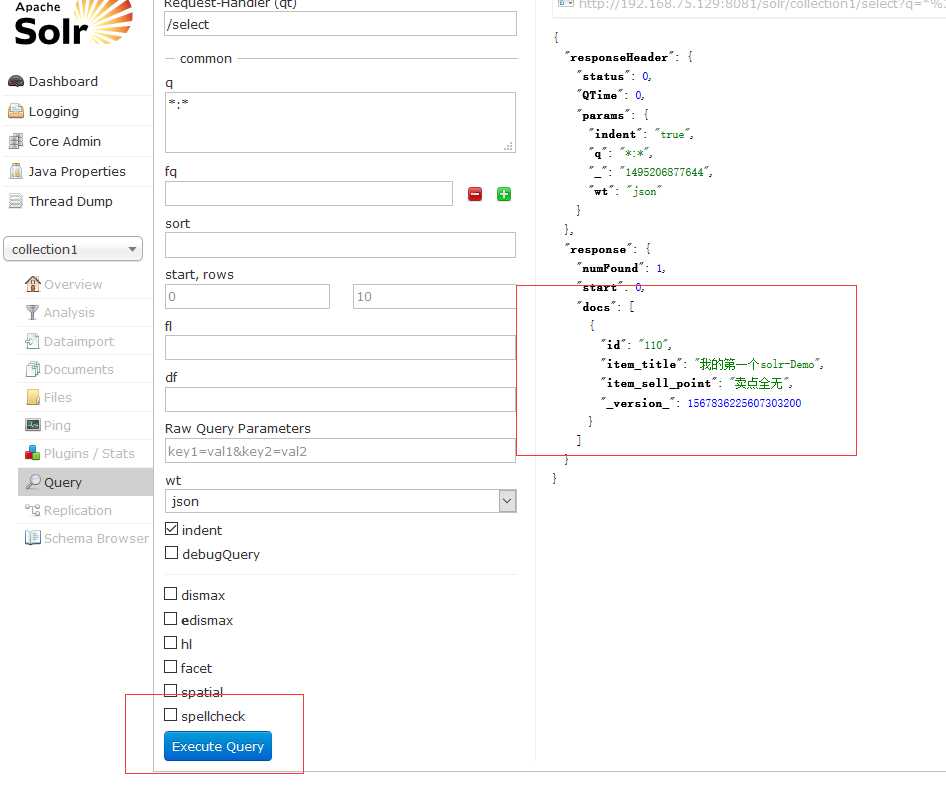
Task: Click the fq filter query field
Action: tap(308, 194)
